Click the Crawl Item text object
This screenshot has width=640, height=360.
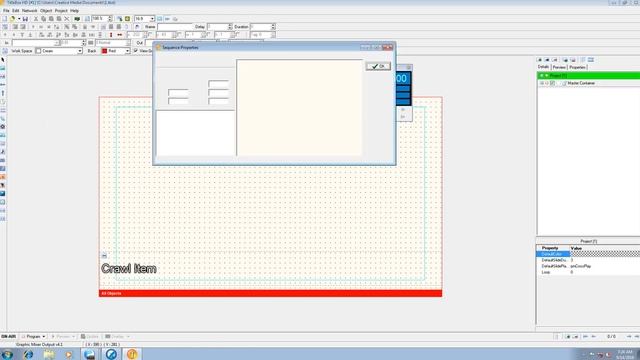(x=129, y=269)
